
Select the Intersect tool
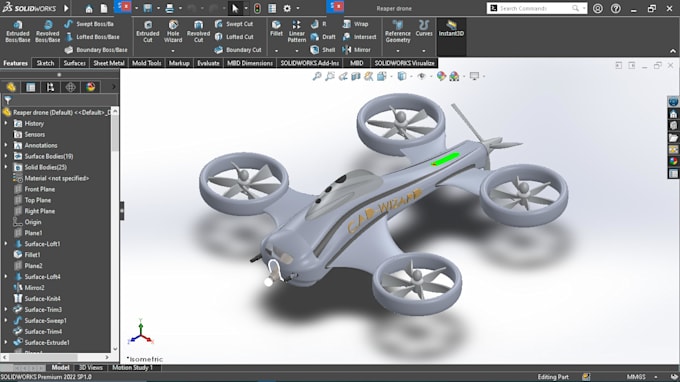point(360,37)
